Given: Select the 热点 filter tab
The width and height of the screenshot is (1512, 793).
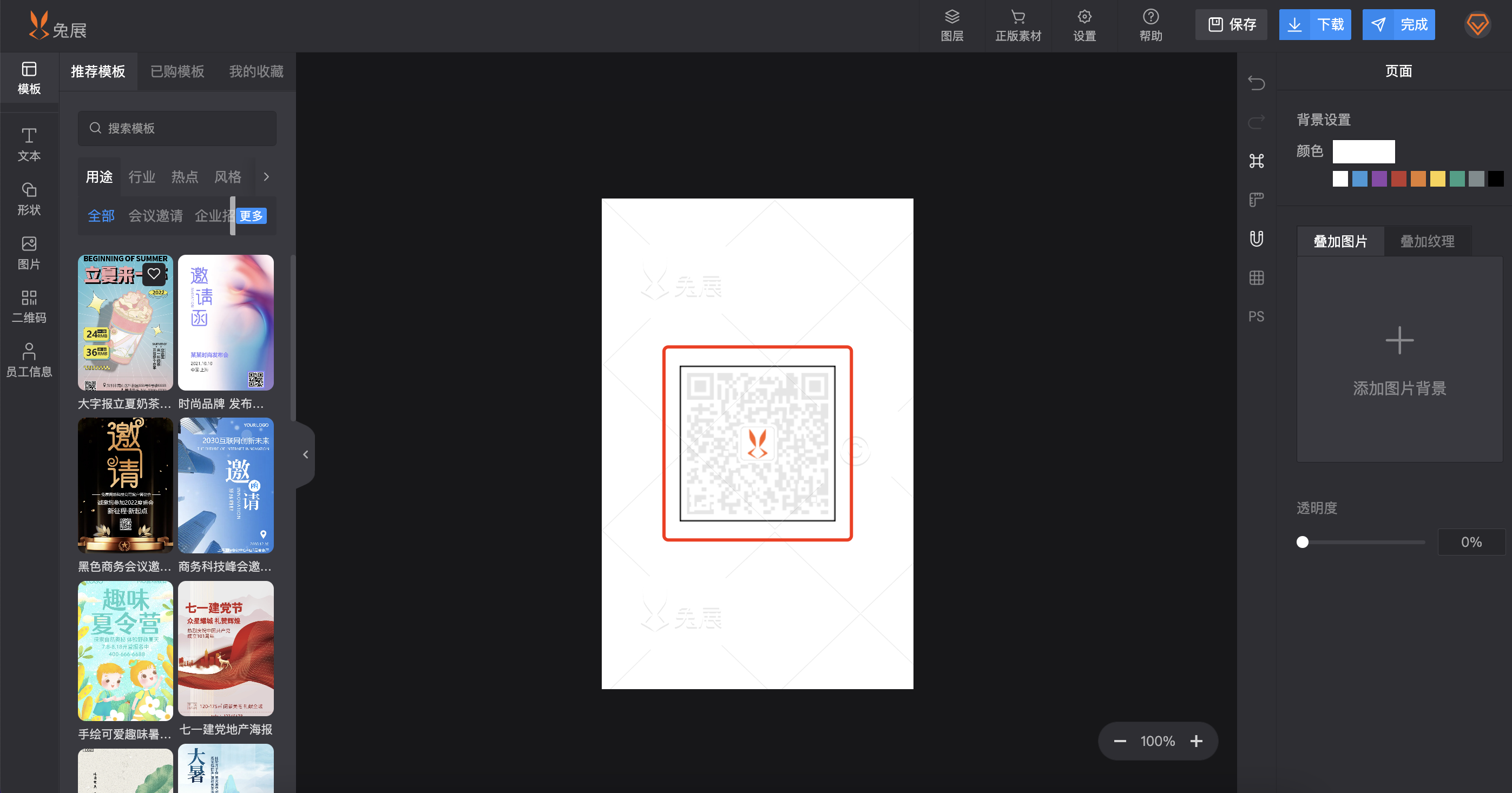Looking at the screenshot, I should tap(185, 176).
